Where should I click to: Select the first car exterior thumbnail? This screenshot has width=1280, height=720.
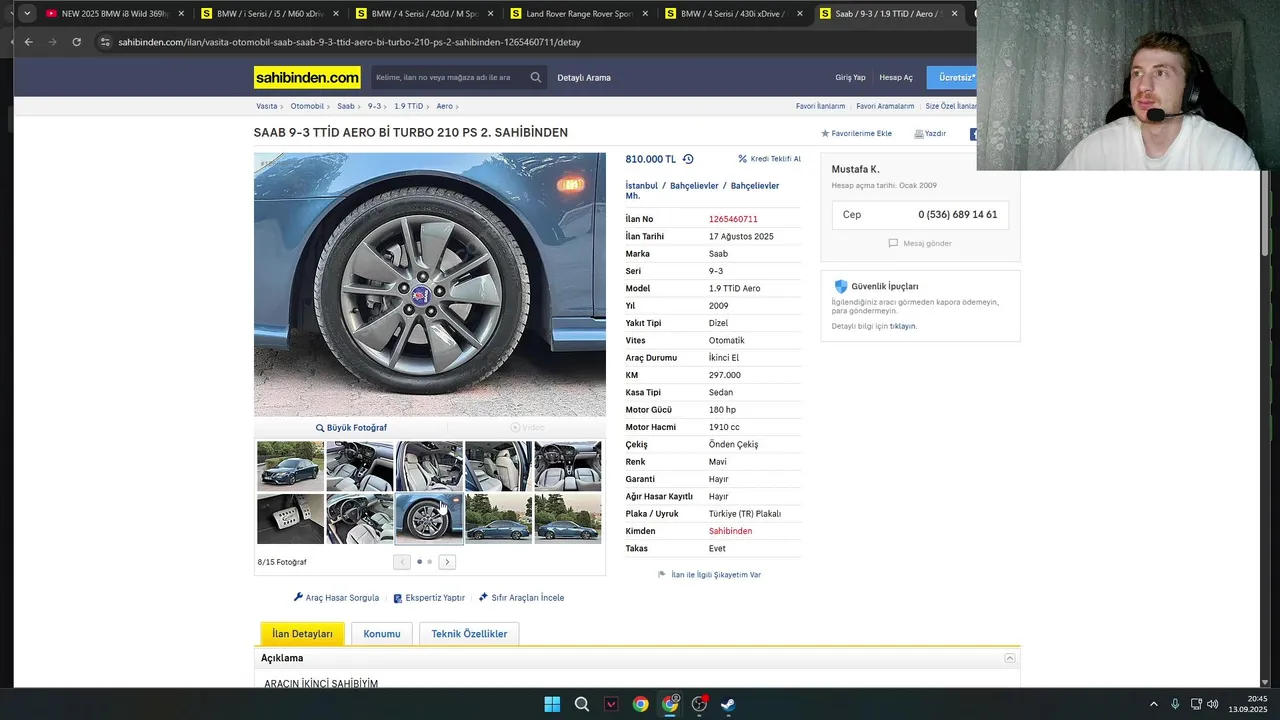(290, 466)
